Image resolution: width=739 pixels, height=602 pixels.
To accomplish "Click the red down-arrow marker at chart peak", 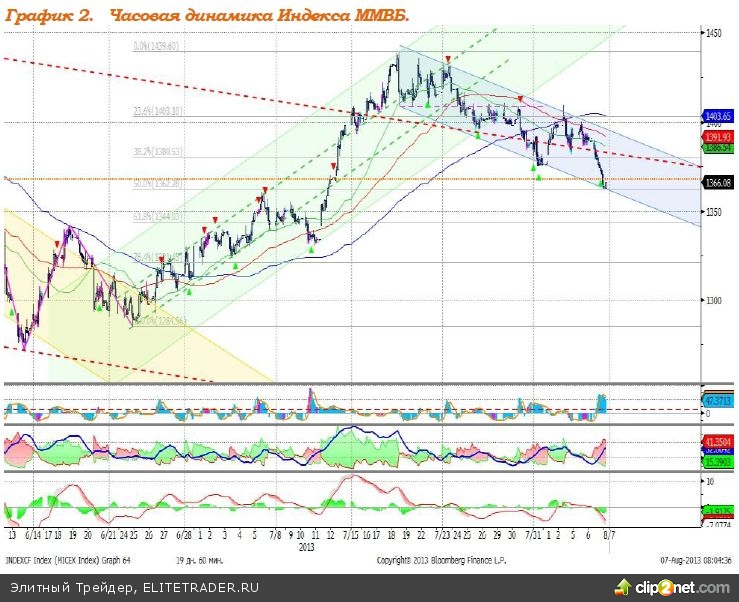I will click(x=448, y=61).
